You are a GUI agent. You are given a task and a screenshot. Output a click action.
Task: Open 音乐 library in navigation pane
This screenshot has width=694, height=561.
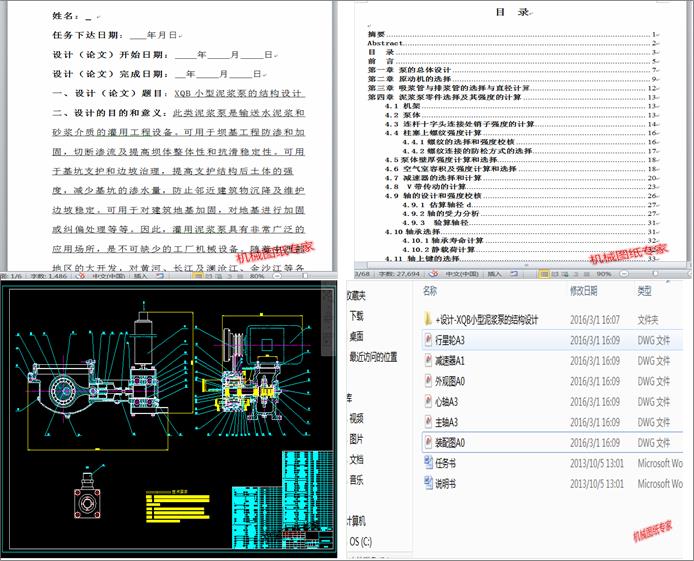(357, 480)
